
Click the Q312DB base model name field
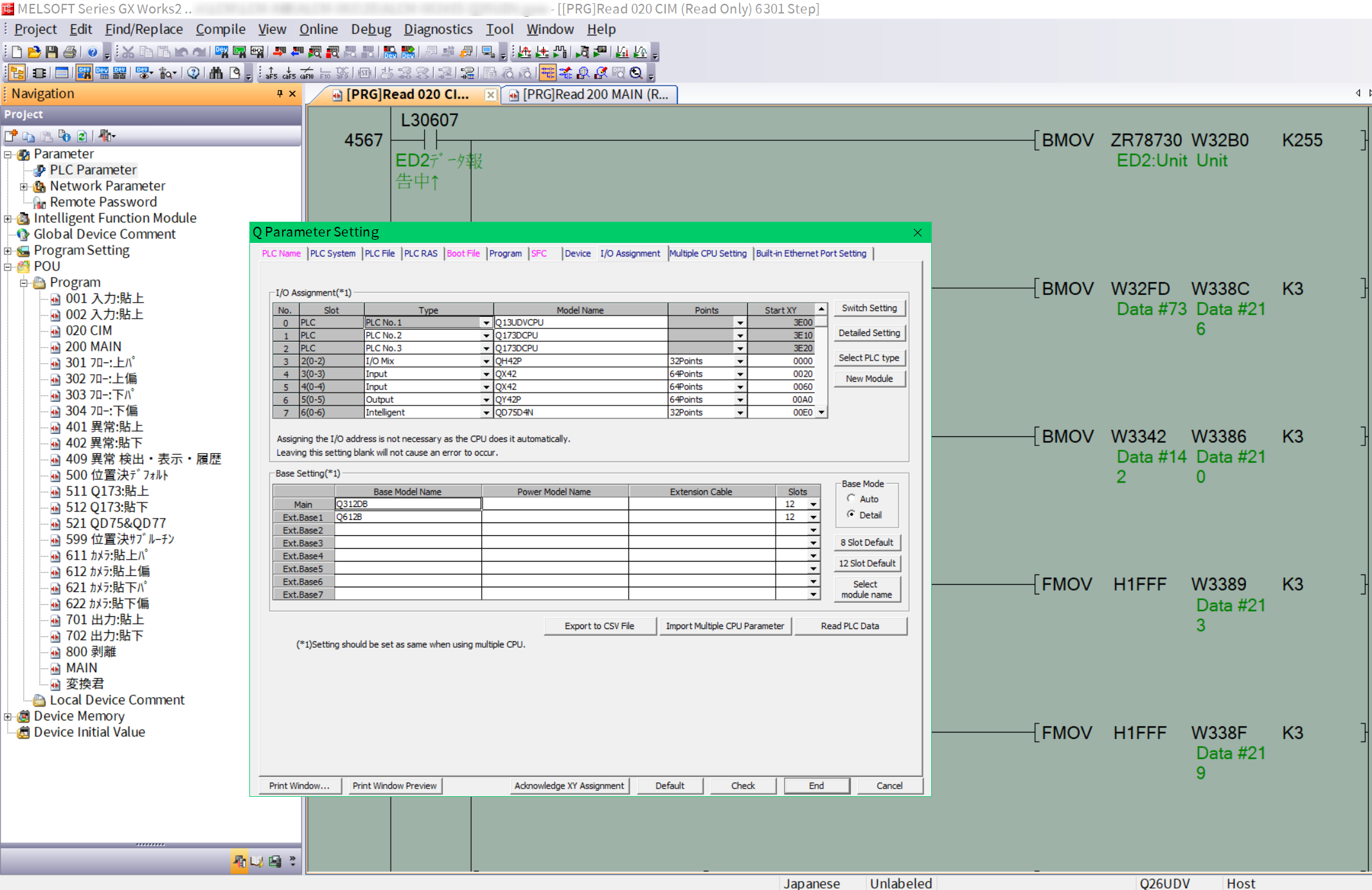(407, 504)
